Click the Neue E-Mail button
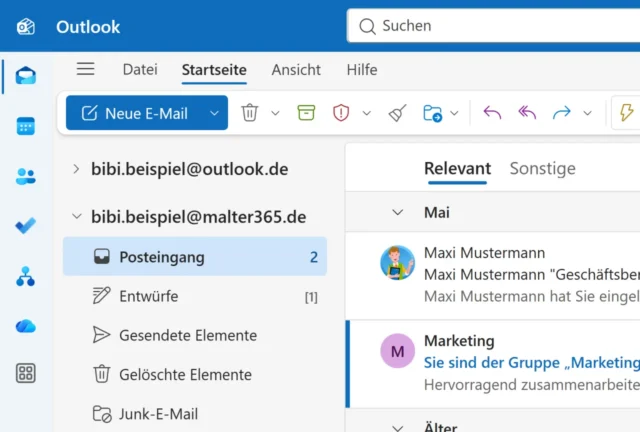Viewport: 640px width, 432px height. click(x=136, y=113)
